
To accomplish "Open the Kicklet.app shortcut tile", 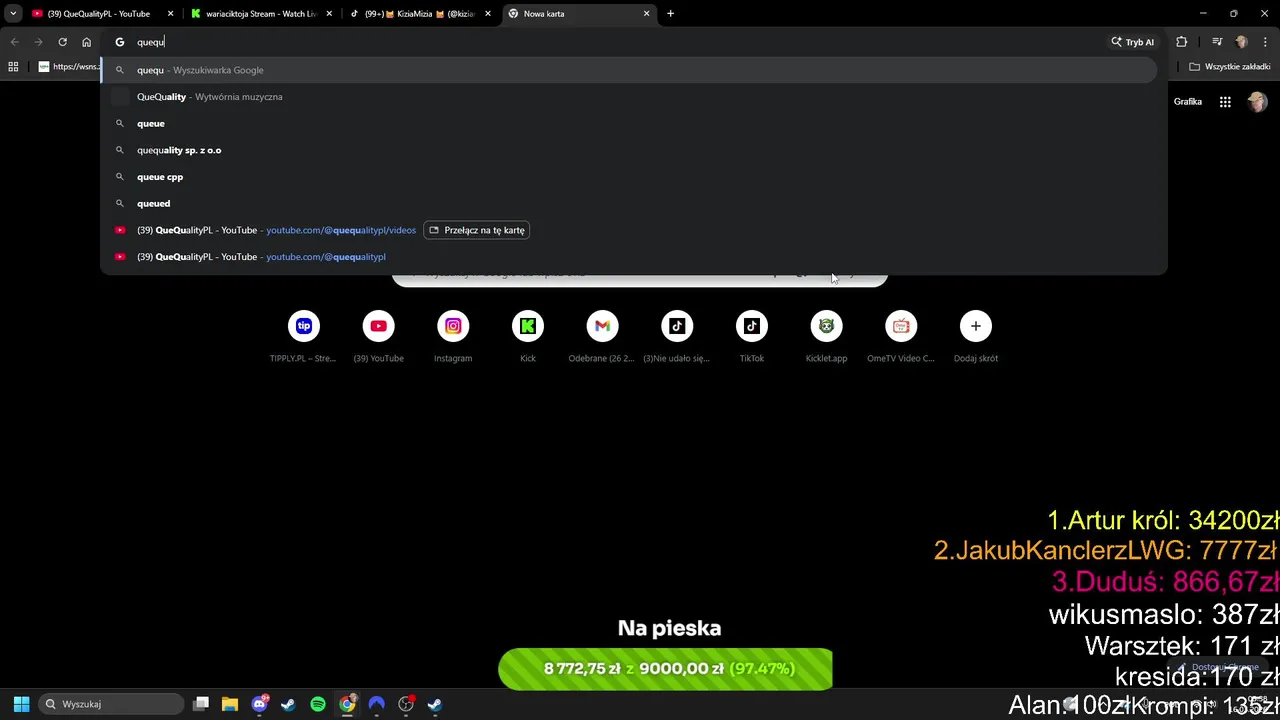I will pyautogui.click(x=826, y=326).
